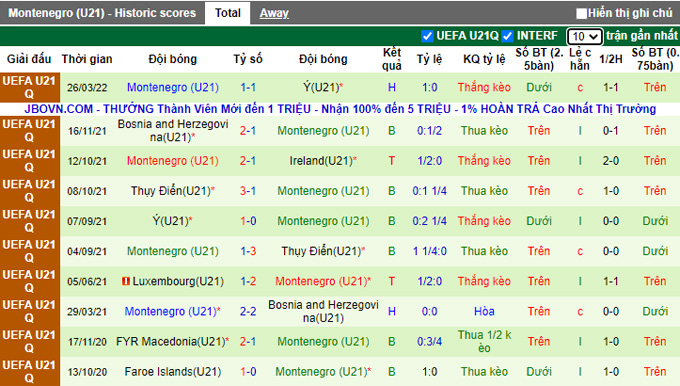
Task: Click the 2-2 score on 29/03/21
Action: click(248, 311)
